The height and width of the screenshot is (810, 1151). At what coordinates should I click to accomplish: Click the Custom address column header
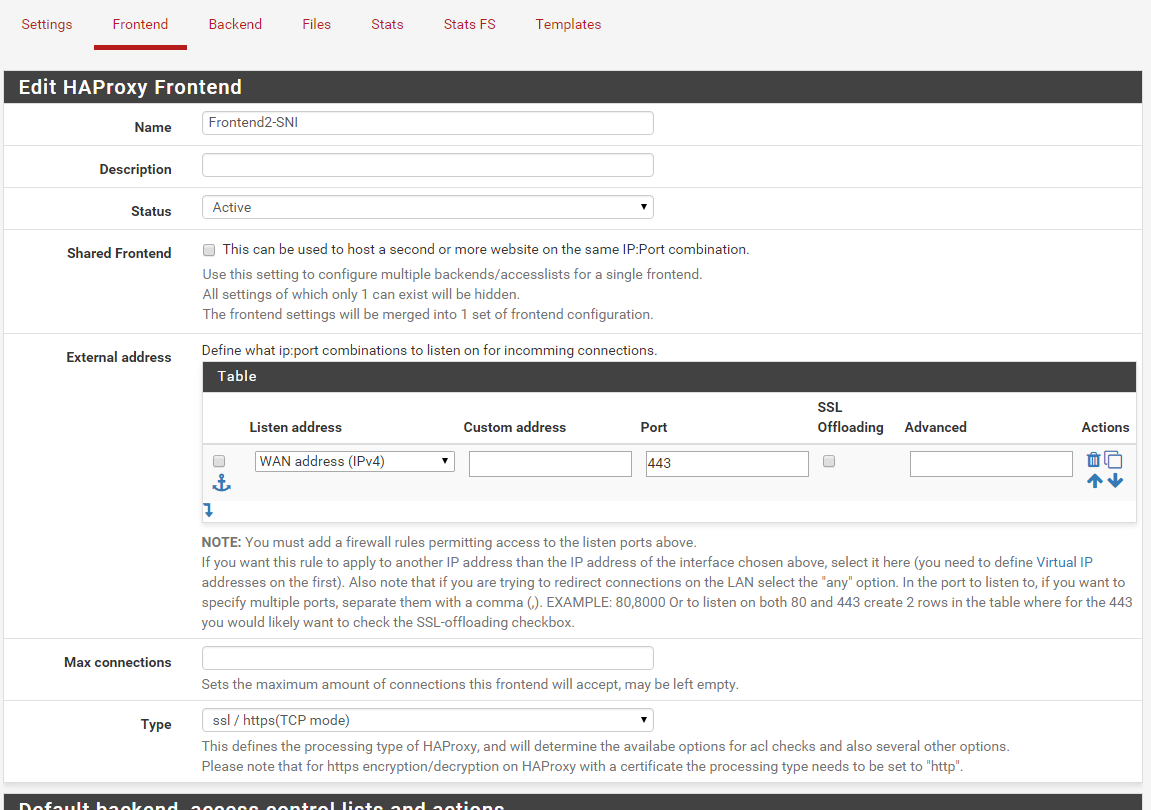[x=515, y=427]
